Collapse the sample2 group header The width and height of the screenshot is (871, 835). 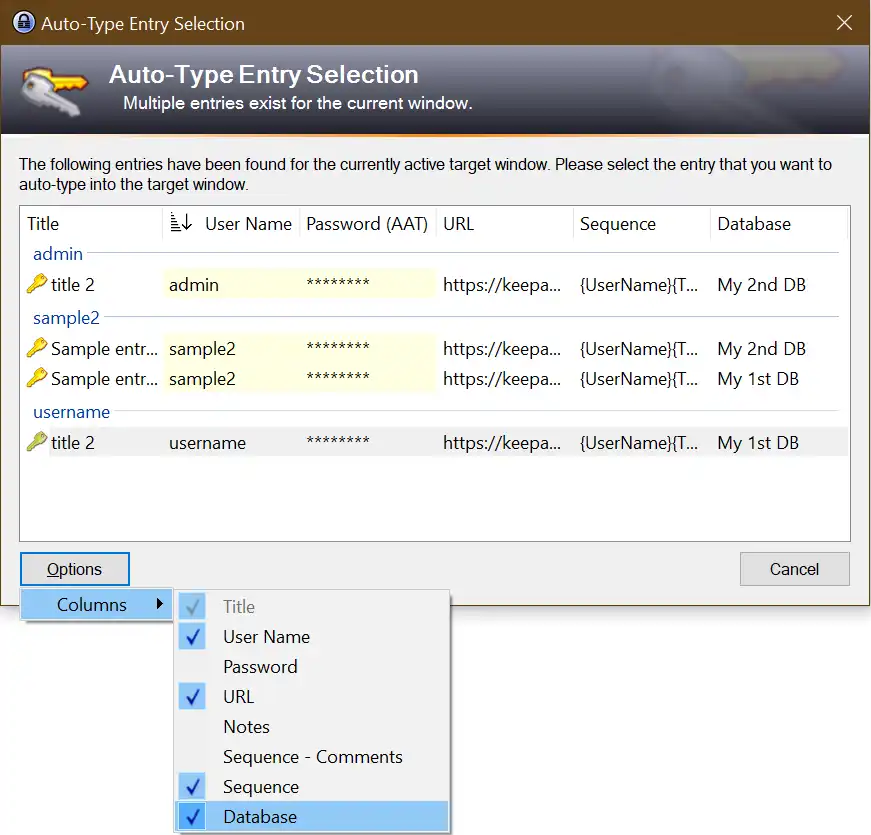tap(66, 318)
